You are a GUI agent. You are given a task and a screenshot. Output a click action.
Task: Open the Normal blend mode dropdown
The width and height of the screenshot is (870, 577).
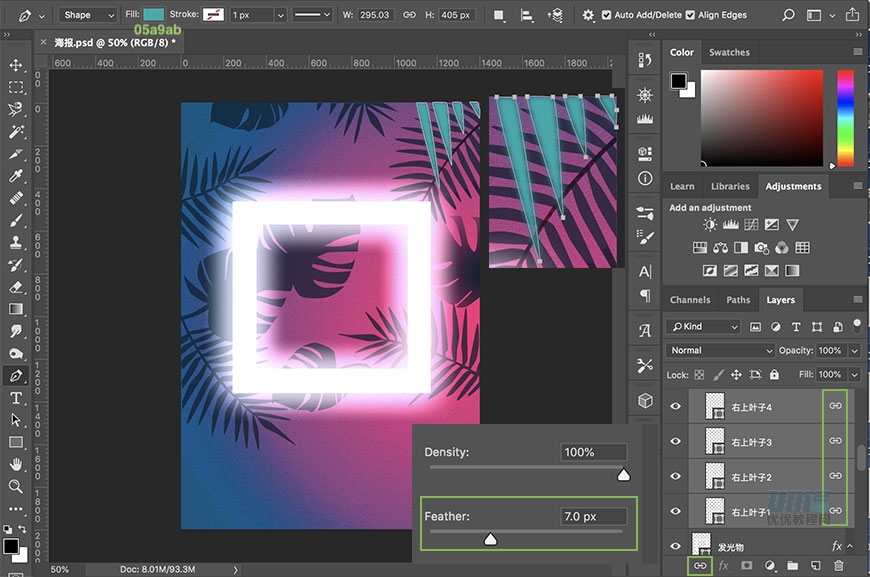click(720, 351)
